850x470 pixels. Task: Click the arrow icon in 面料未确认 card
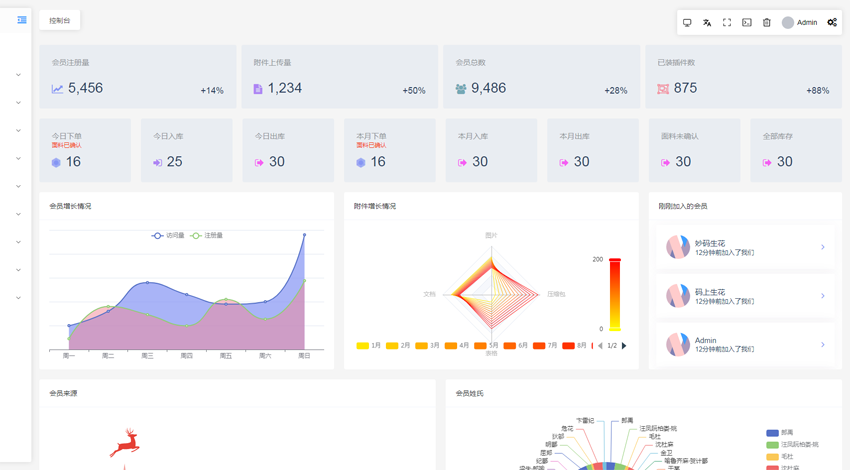tap(665, 163)
